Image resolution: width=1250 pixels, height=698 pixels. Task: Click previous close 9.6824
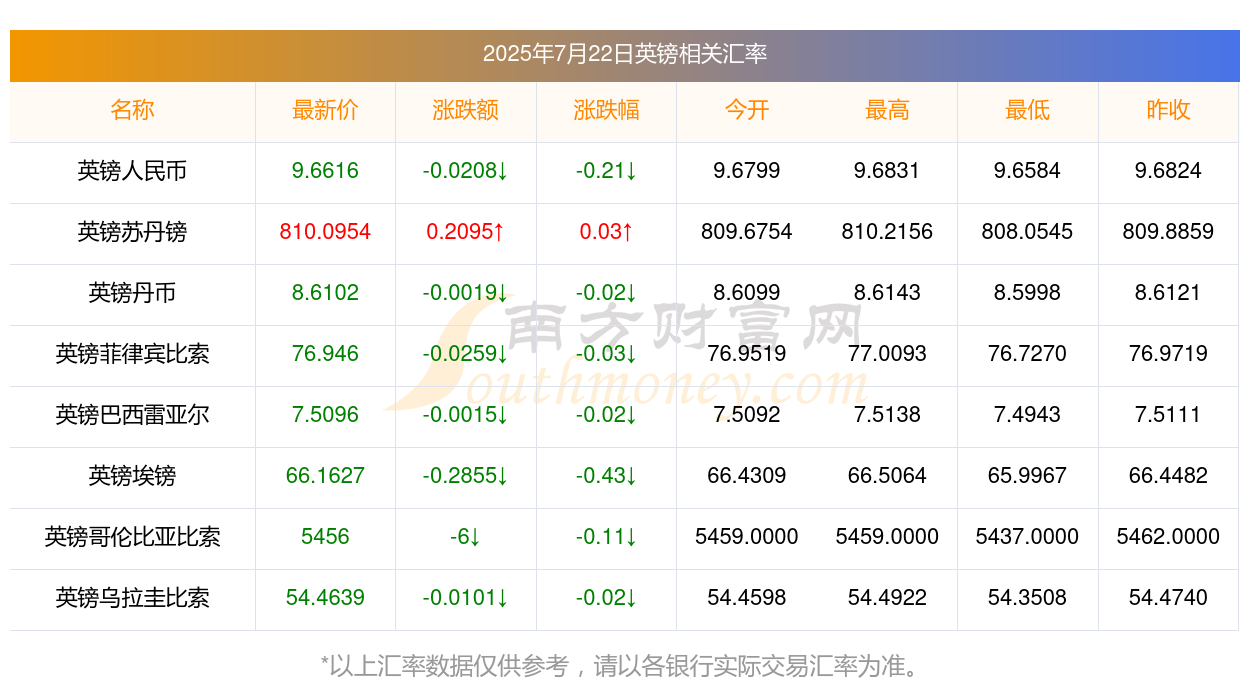[1168, 171]
